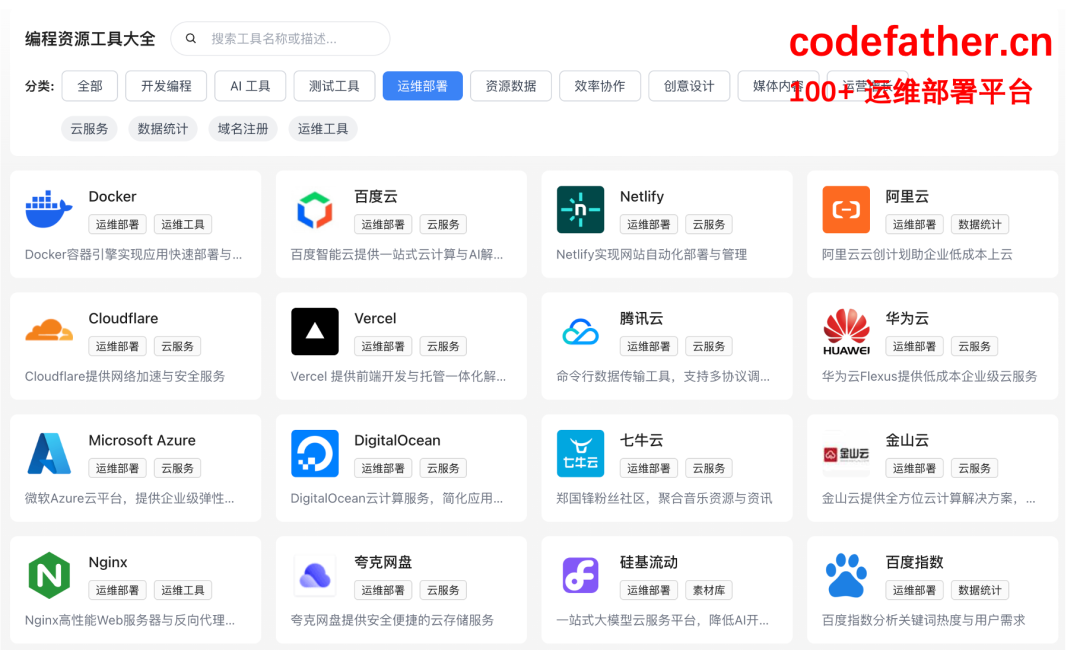
Task: Click the 创意设计 filter button
Action: 689,86
